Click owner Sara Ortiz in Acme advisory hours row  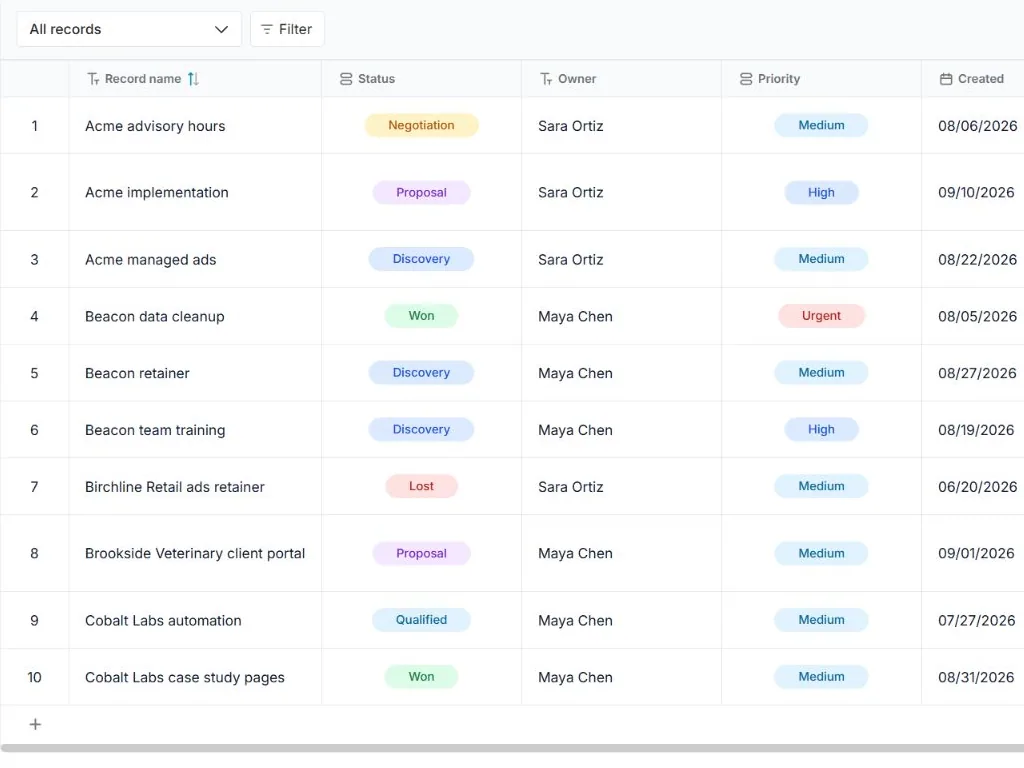(x=570, y=126)
